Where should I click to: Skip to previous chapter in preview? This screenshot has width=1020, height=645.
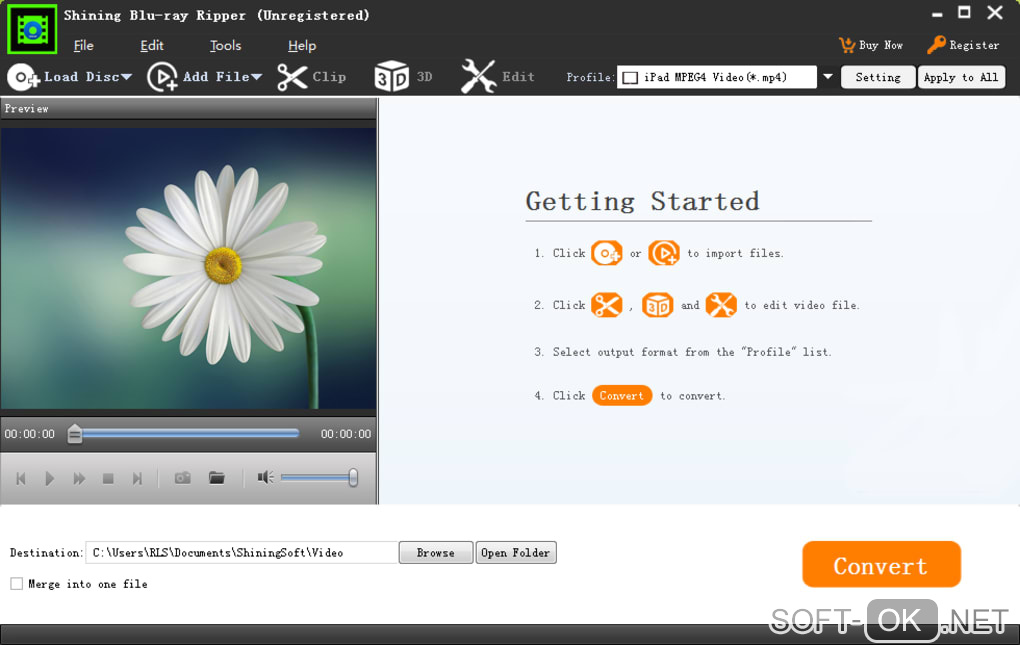[21, 479]
